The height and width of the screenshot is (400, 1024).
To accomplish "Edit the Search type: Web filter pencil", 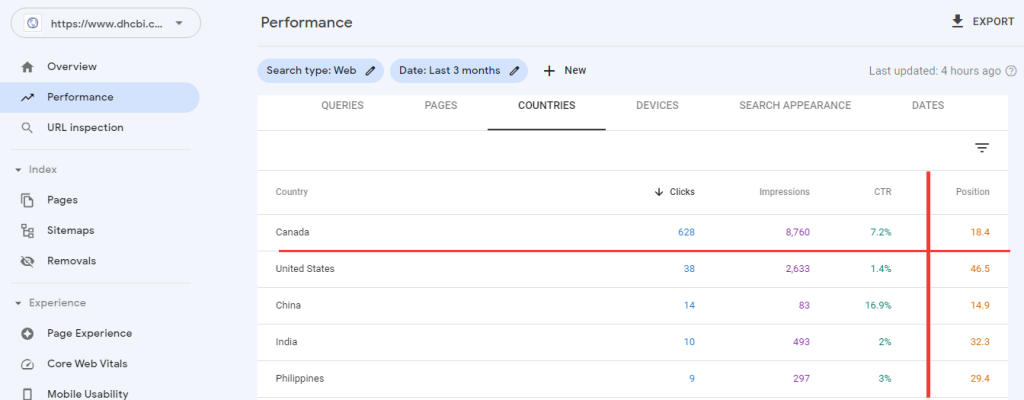I will pos(370,71).
